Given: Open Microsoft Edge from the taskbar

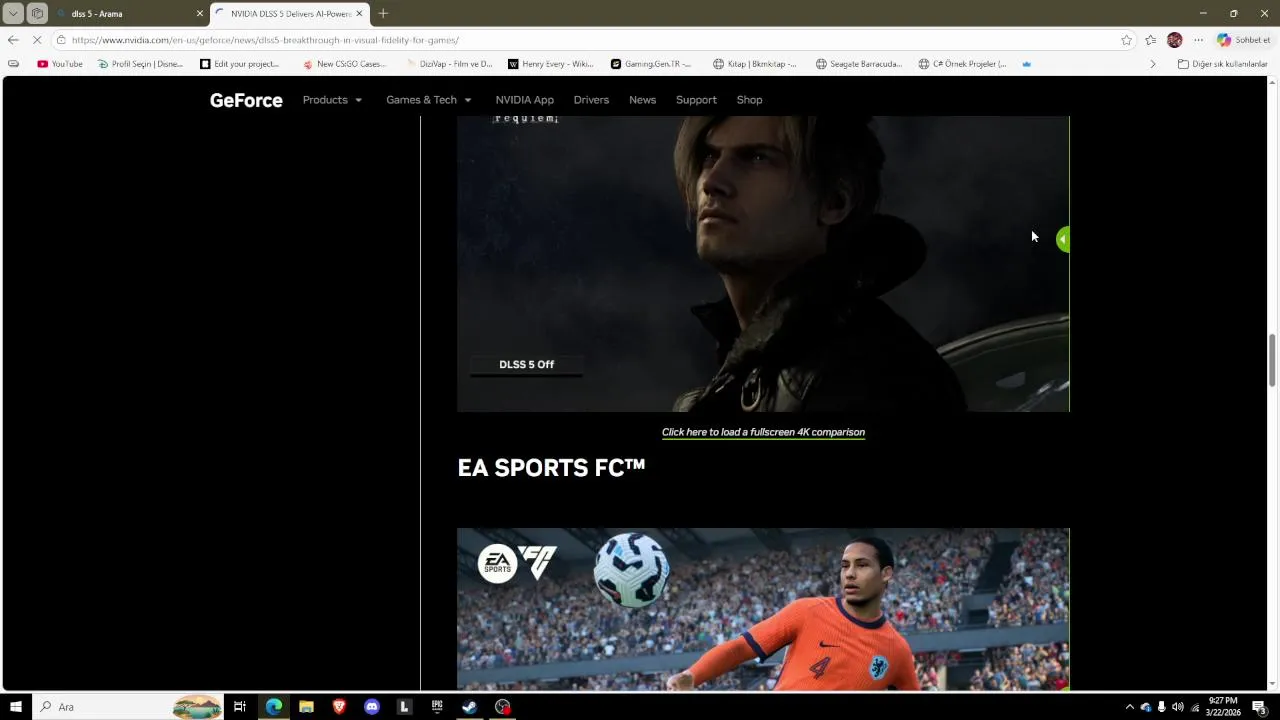Looking at the screenshot, I should pyautogui.click(x=273, y=707).
